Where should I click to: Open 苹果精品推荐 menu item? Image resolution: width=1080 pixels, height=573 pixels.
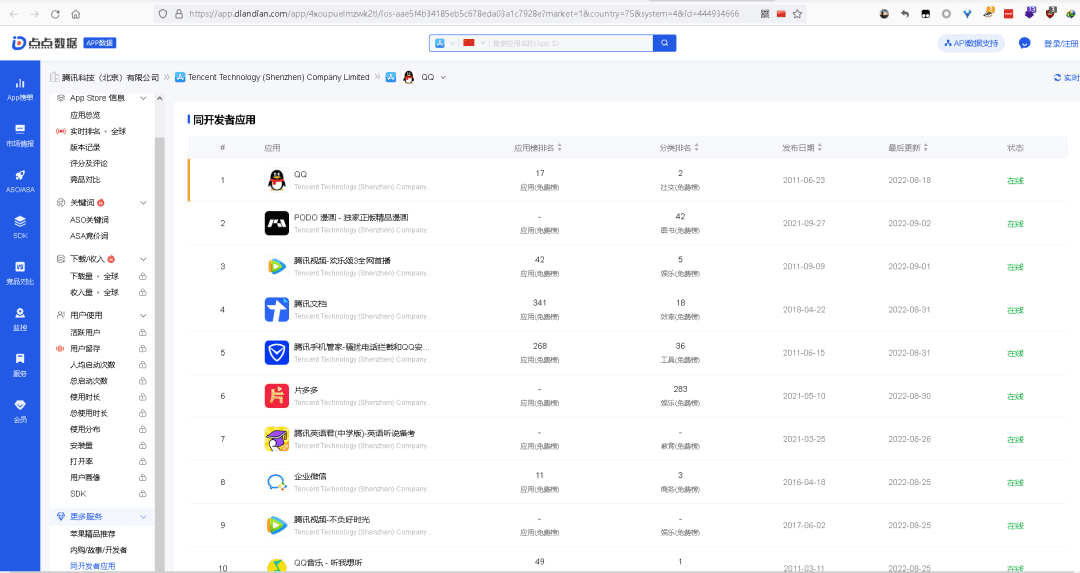click(x=93, y=534)
